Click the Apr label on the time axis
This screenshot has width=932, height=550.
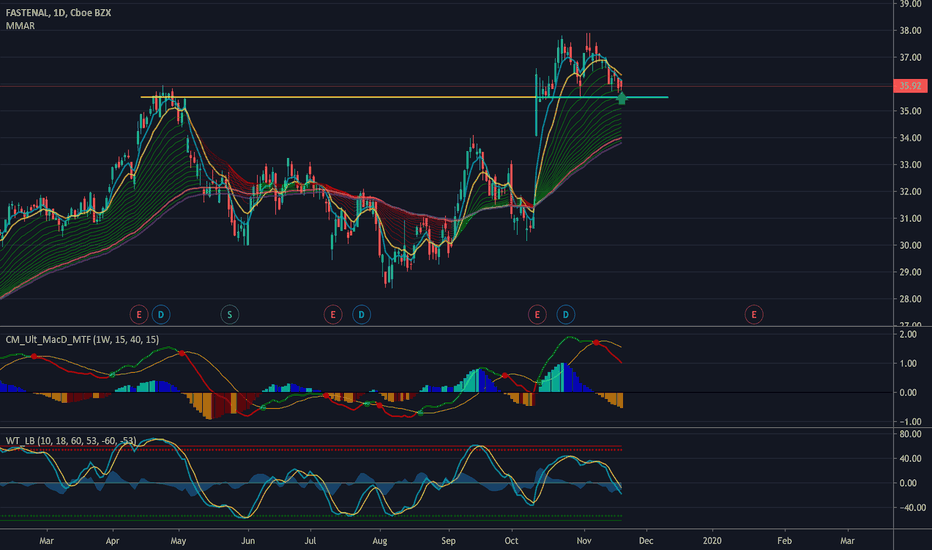[112, 540]
